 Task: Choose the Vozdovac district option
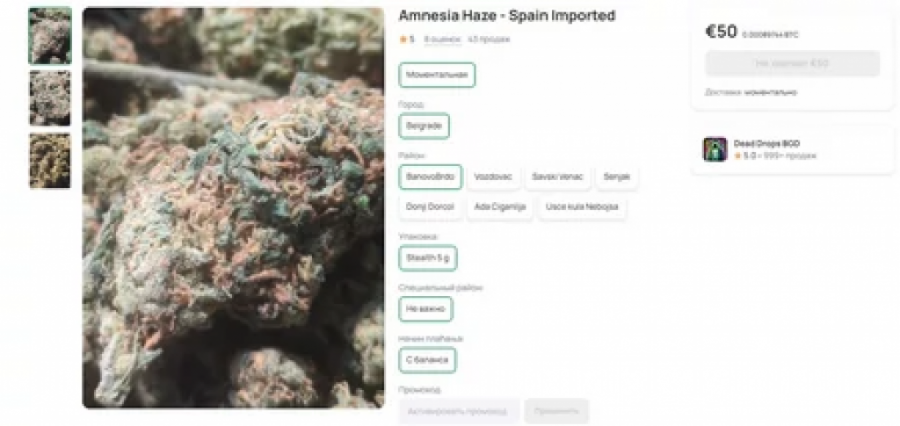click(494, 177)
